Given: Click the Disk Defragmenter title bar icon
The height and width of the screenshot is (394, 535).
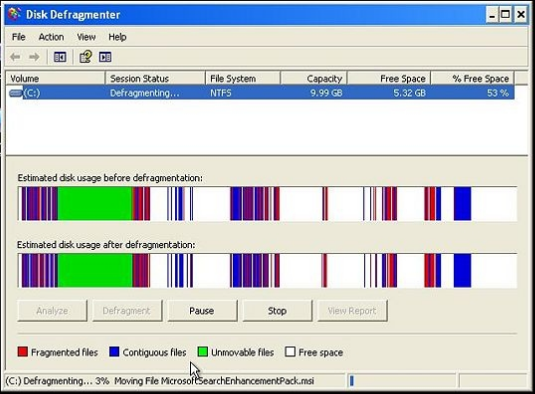Looking at the screenshot, I should pyautogui.click(x=14, y=14).
